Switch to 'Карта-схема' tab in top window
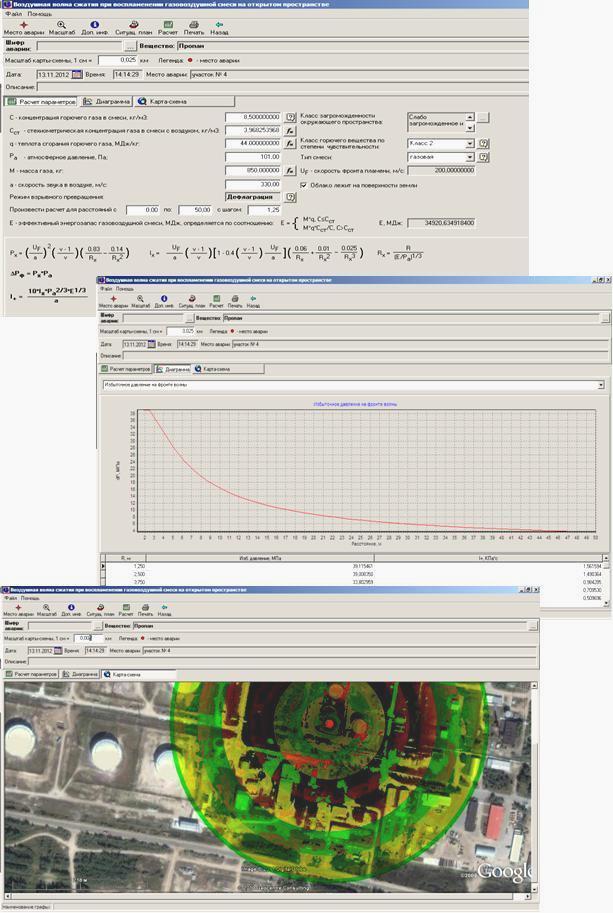Viewport: 613px width, 913px height. point(163,101)
